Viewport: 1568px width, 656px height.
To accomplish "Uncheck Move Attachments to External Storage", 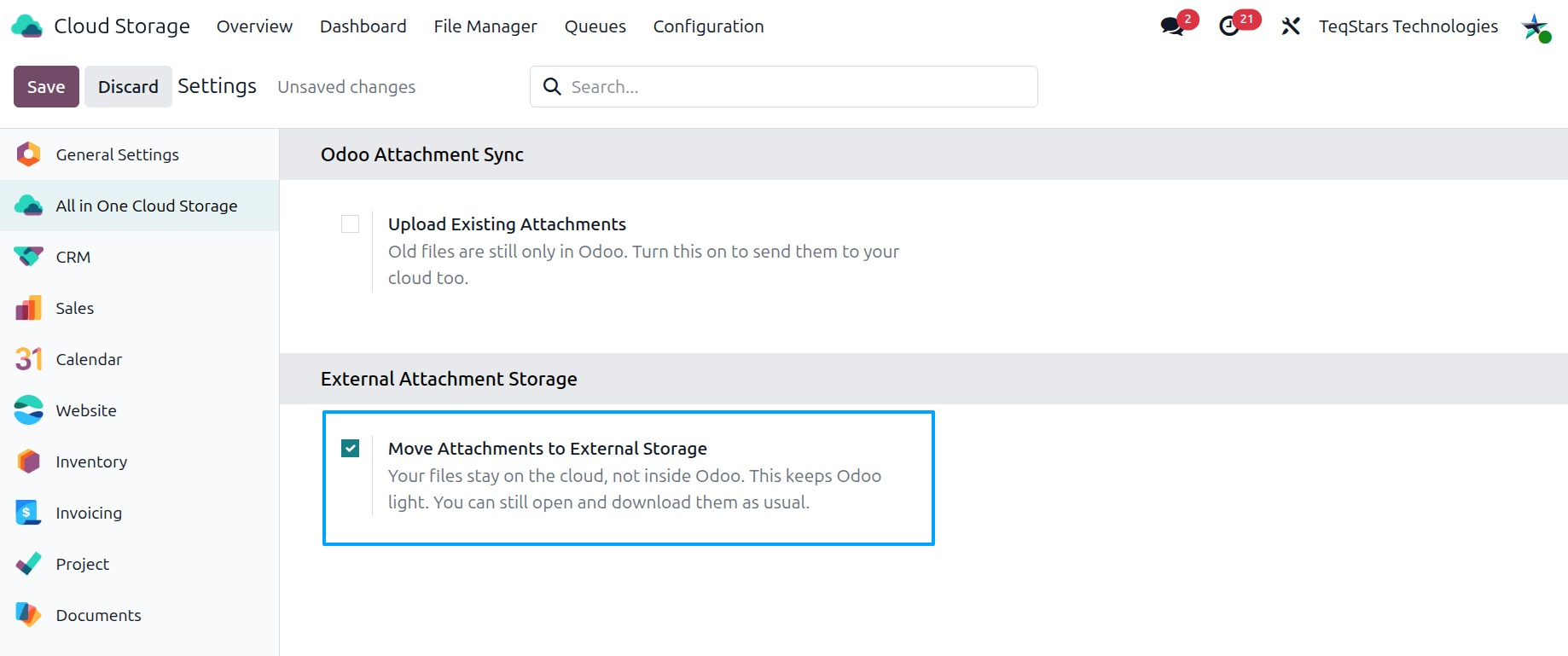I will 350,448.
